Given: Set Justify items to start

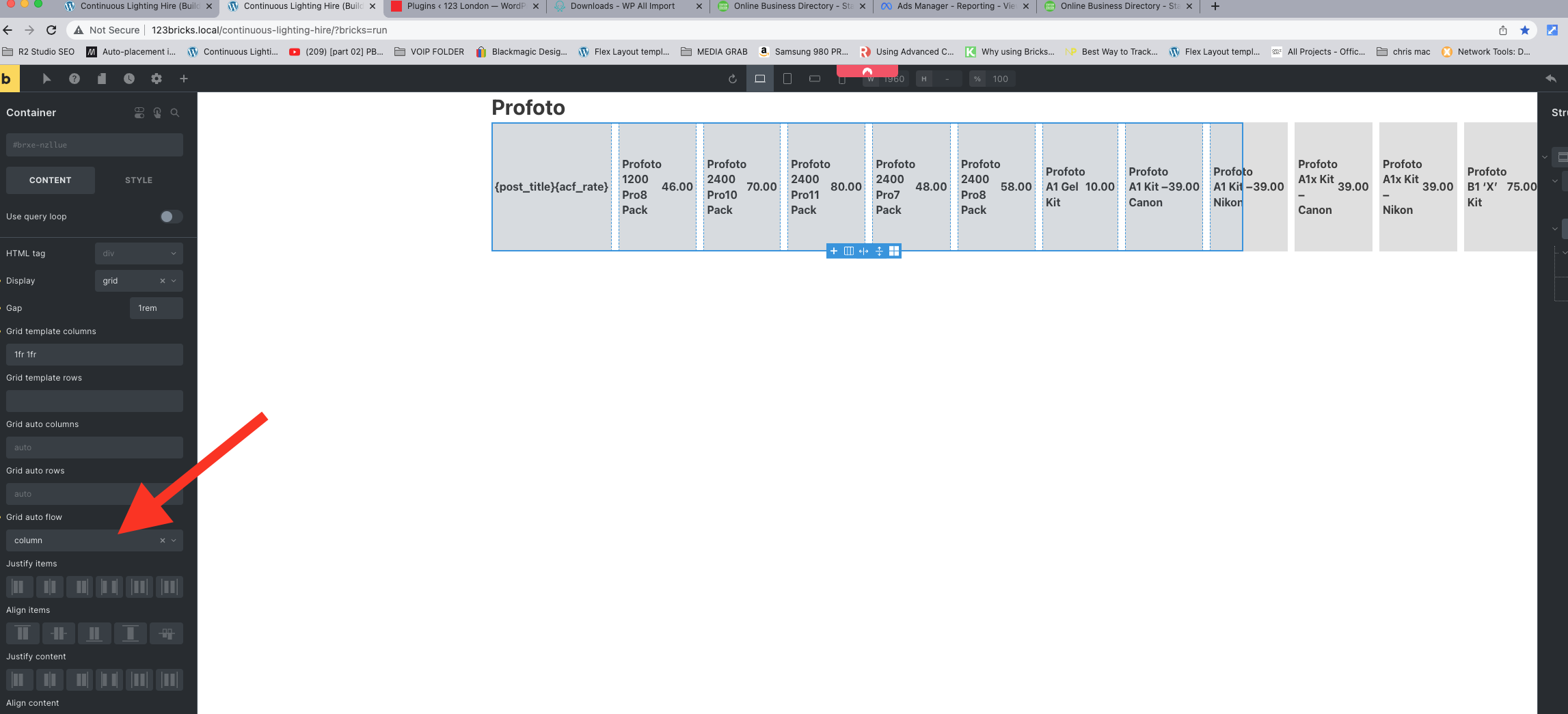Looking at the screenshot, I should click(x=19, y=587).
